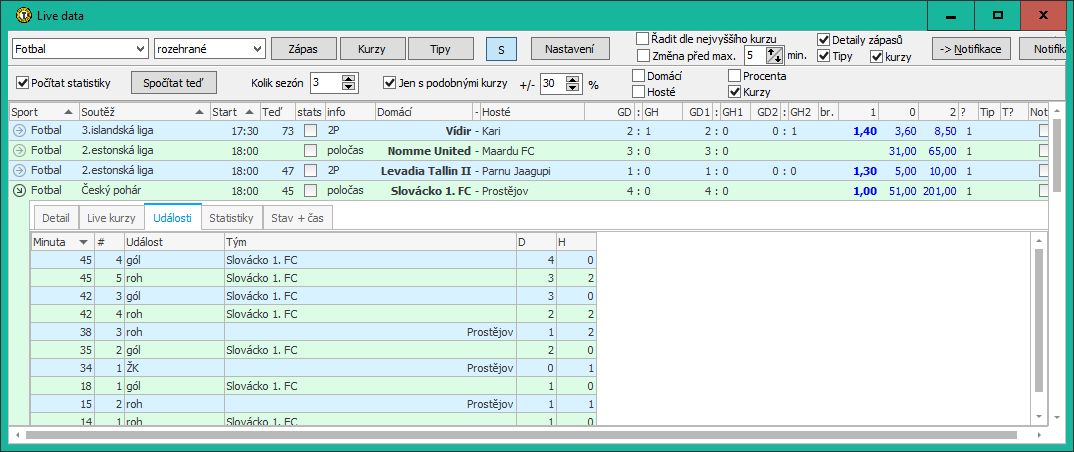Check the Domácí checkbox

(638, 75)
